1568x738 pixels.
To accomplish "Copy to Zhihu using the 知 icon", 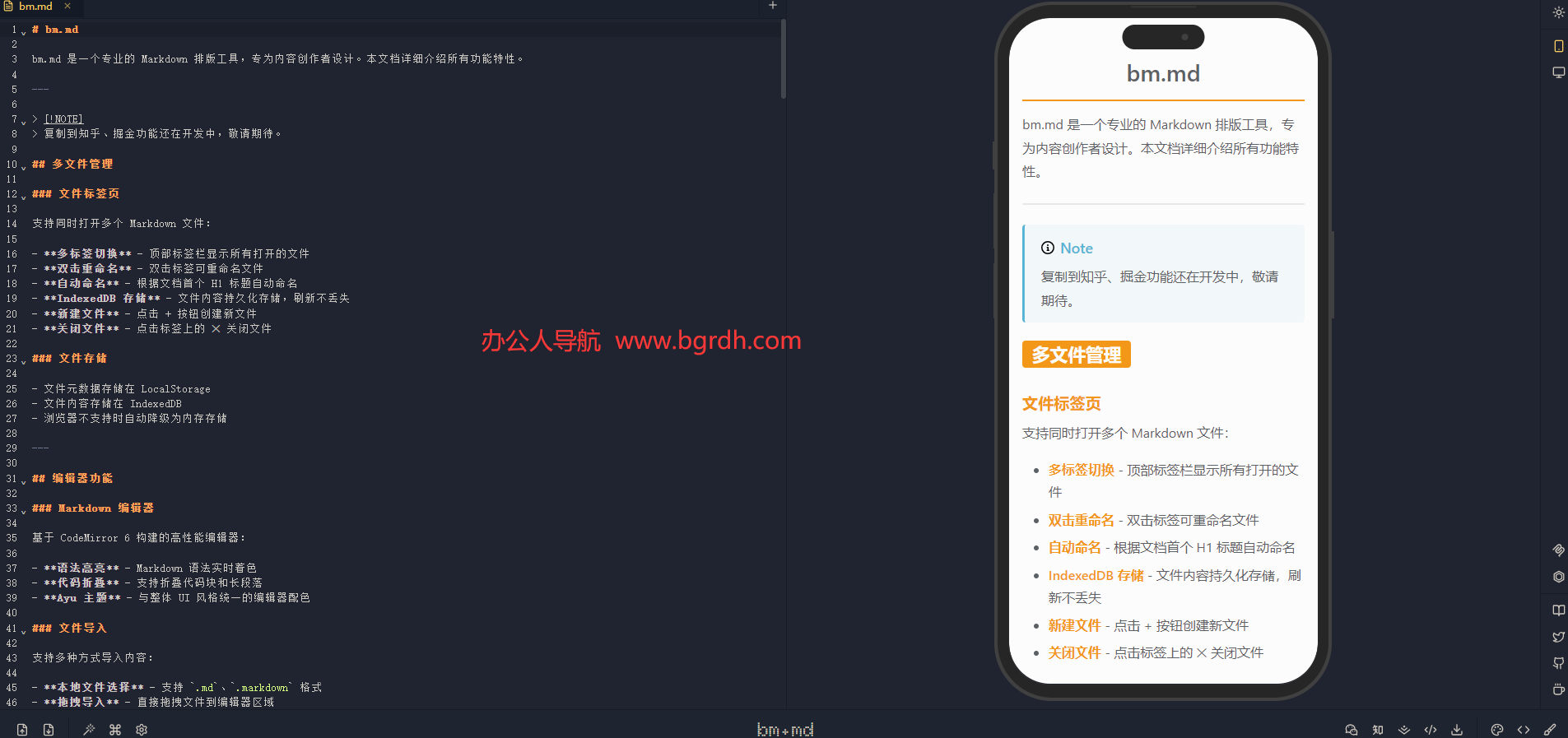I will pyautogui.click(x=1377, y=730).
